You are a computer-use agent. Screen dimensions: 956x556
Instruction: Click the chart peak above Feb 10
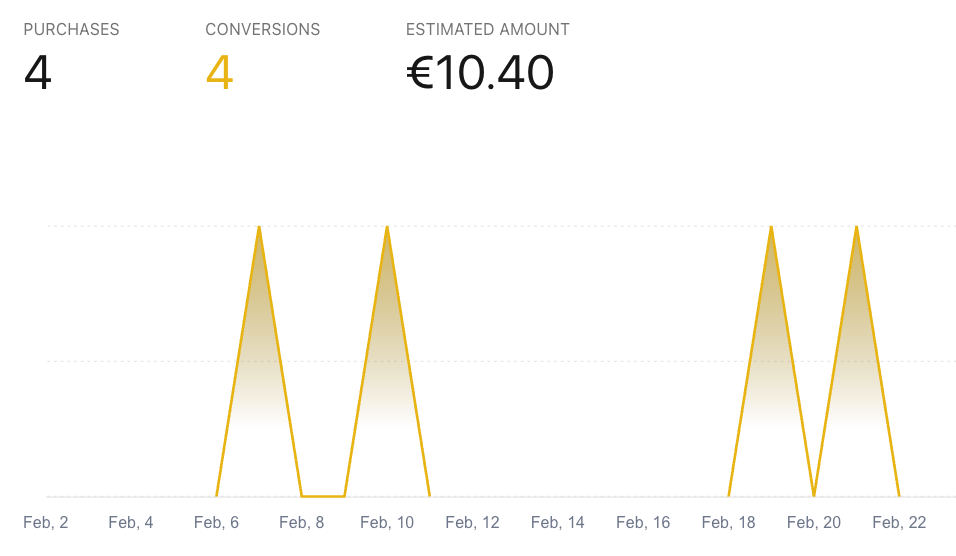(x=387, y=228)
